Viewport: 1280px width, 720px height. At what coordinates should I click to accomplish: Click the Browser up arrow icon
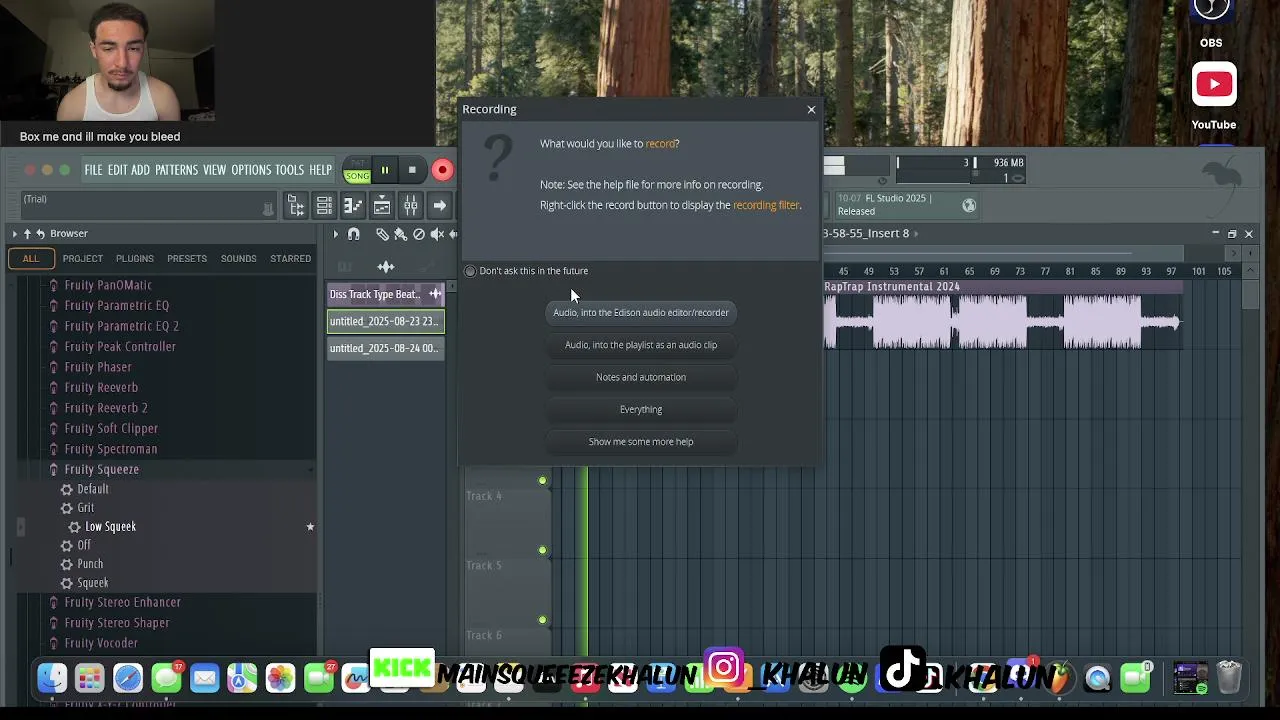(28, 233)
